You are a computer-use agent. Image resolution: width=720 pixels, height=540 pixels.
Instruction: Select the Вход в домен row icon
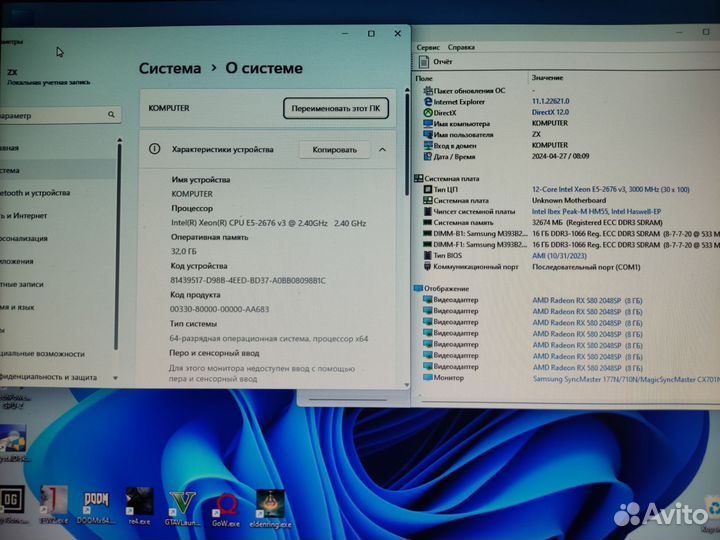coord(428,146)
